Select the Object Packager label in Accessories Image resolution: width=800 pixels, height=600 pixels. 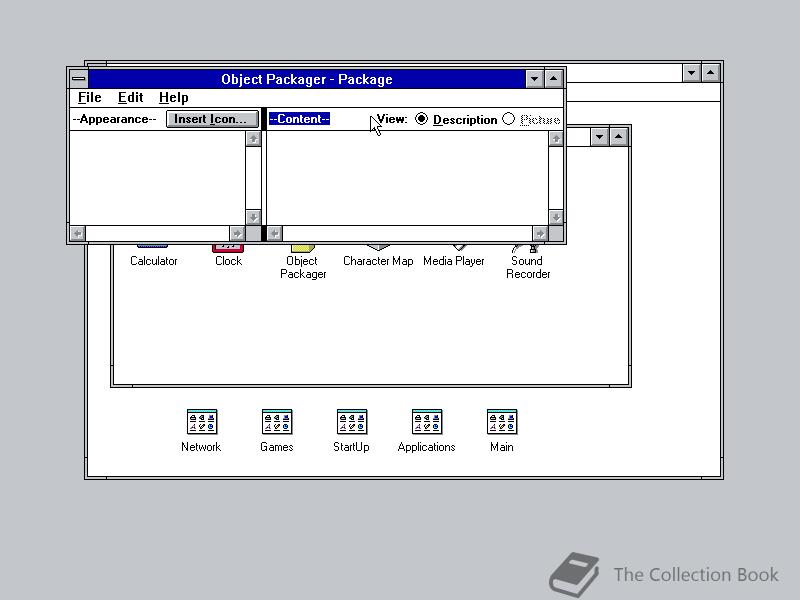pyautogui.click(x=303, y=267)
